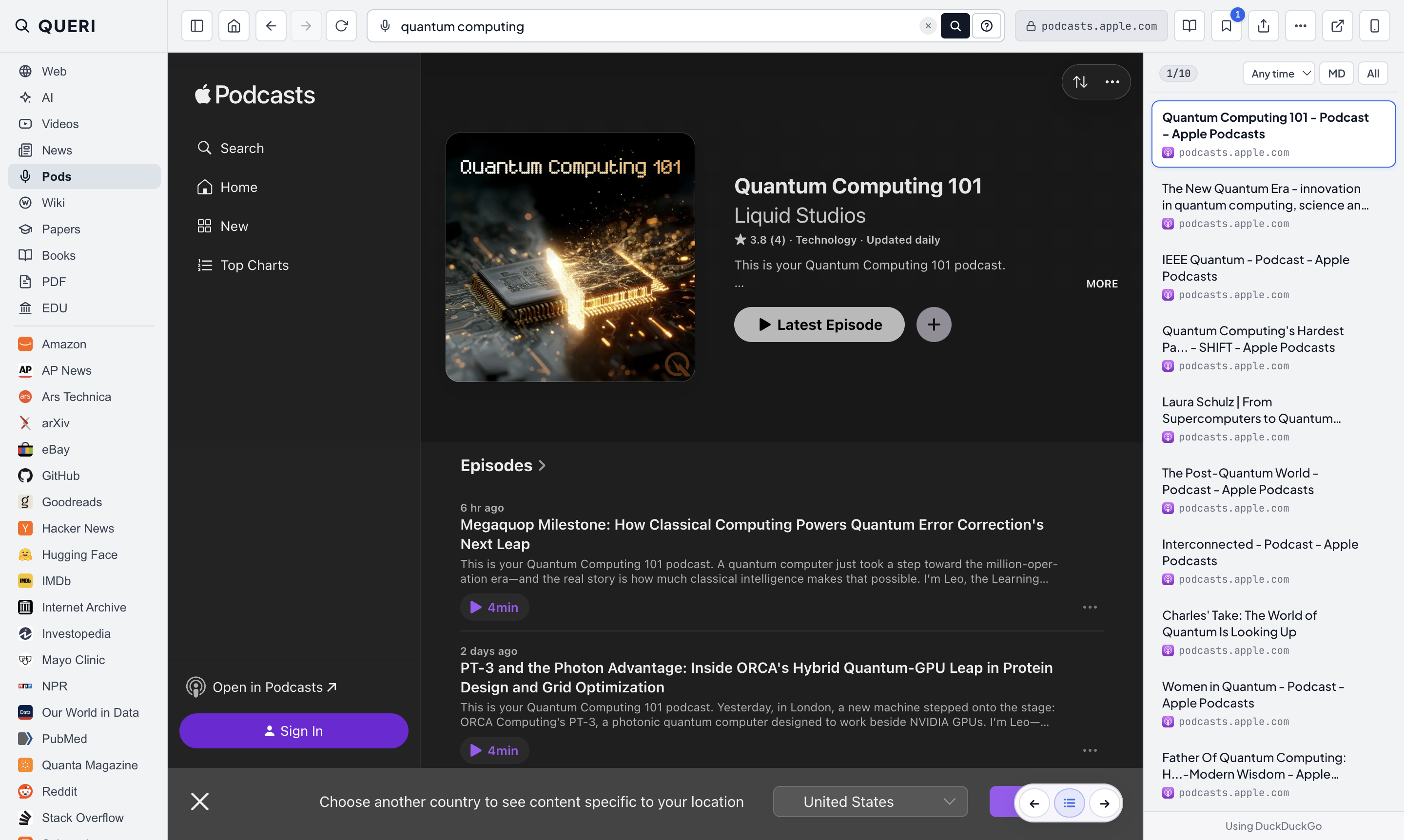Image resolution: width=1404 pixels, height=840 pixels.
Task: Expand podcast description with MORE
Action: click(x=1102, y=284)
